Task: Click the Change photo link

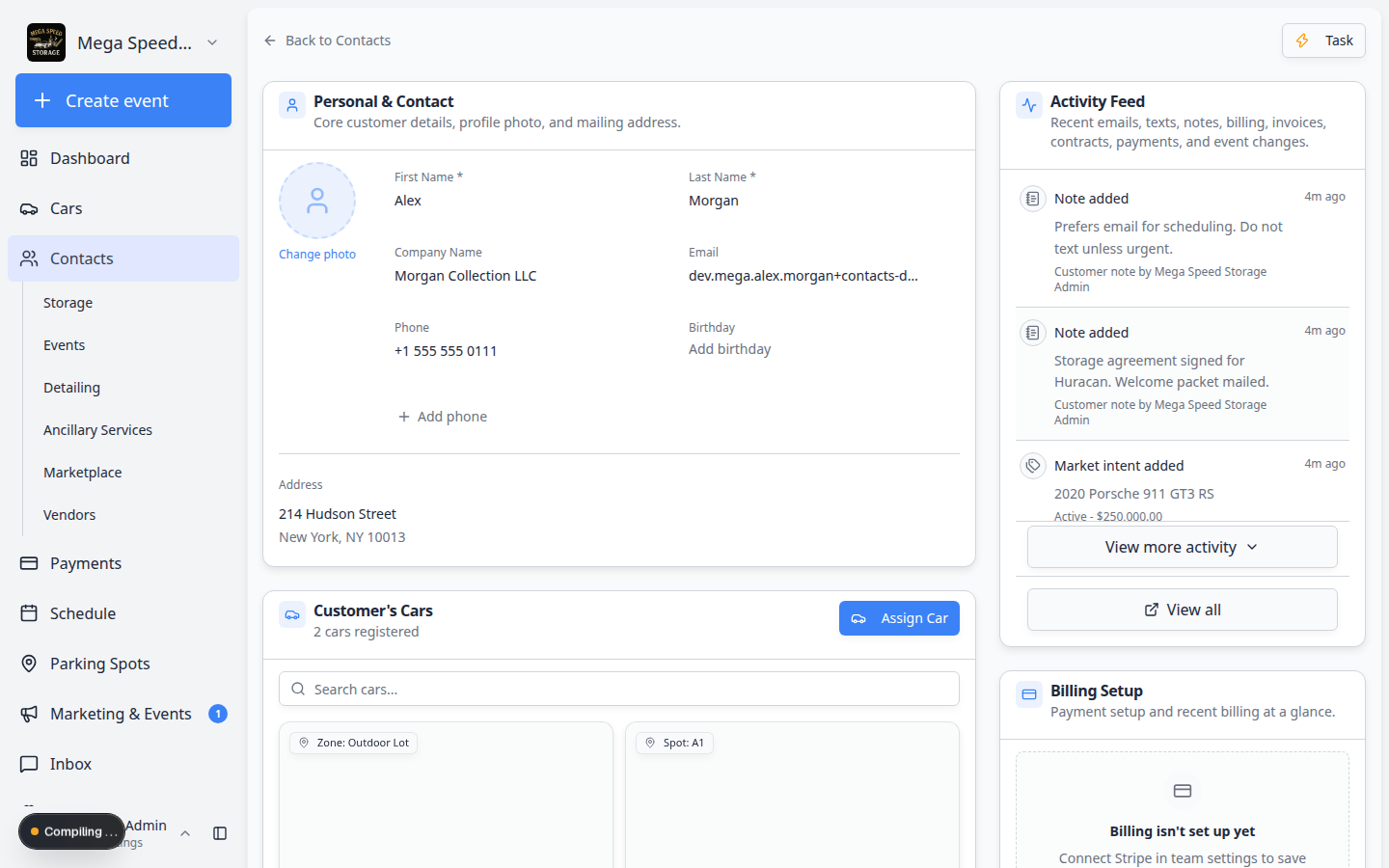Action: click(x=317, y=255)
